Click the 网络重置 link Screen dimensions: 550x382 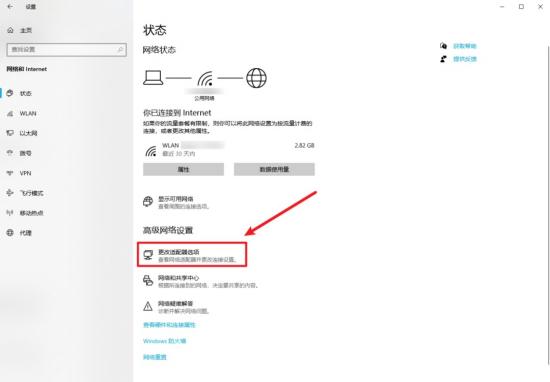pyautogui.click(x=155, y=357)
